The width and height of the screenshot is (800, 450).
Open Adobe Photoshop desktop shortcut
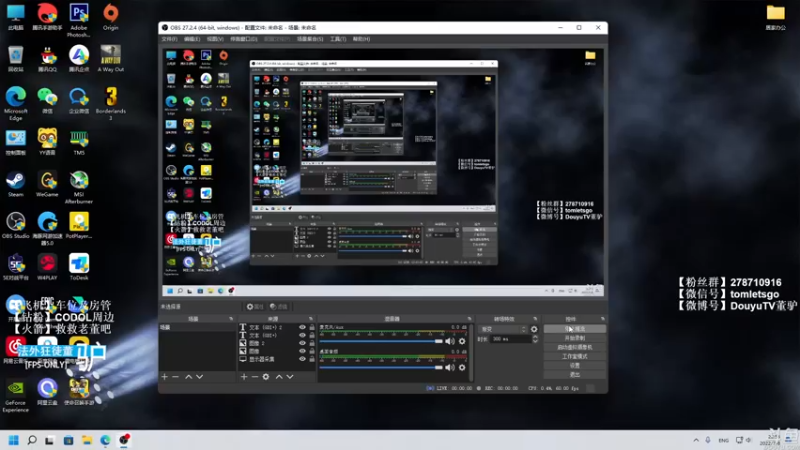79,20
